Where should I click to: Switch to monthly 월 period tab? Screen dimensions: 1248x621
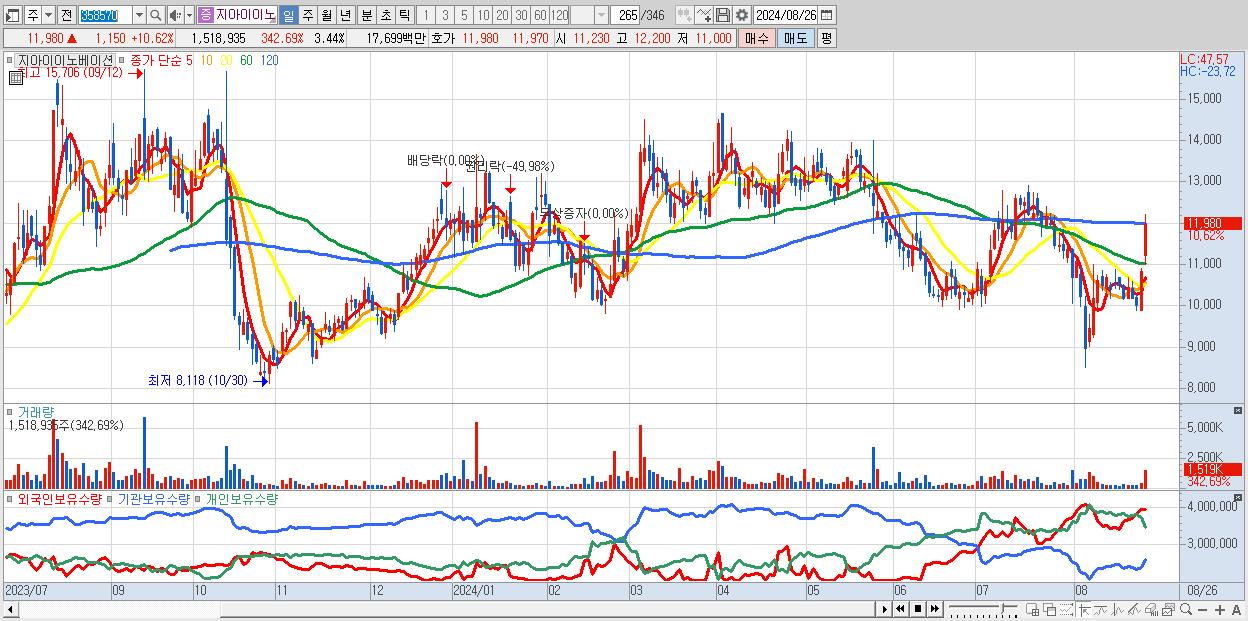[326, 15]
